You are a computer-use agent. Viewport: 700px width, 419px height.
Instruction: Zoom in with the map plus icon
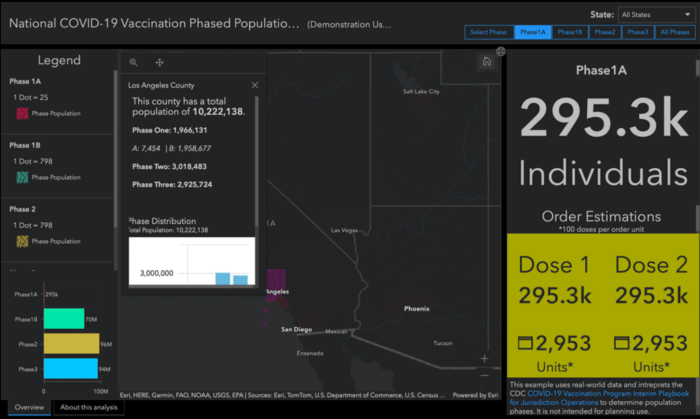coord(484,358)
